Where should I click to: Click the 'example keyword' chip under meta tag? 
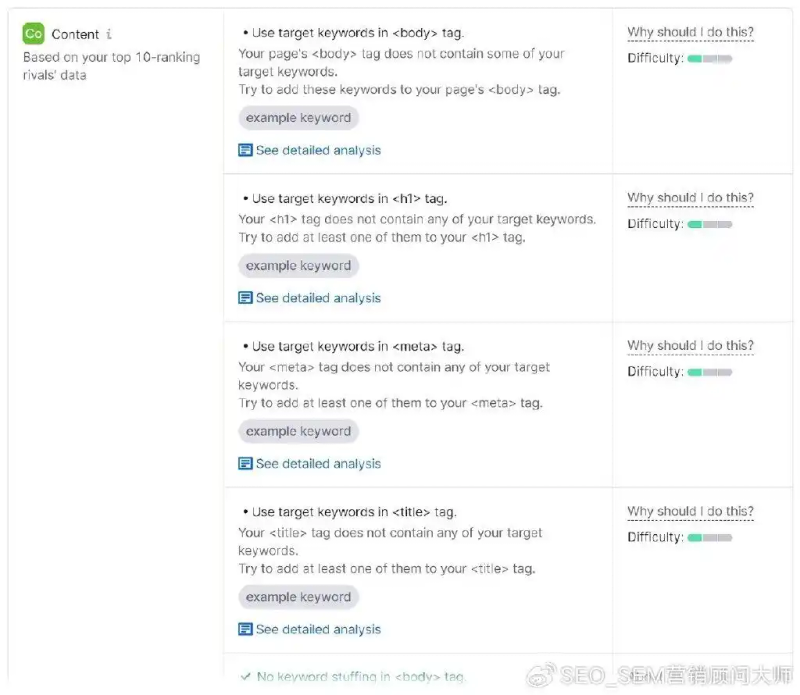(298, 432)
